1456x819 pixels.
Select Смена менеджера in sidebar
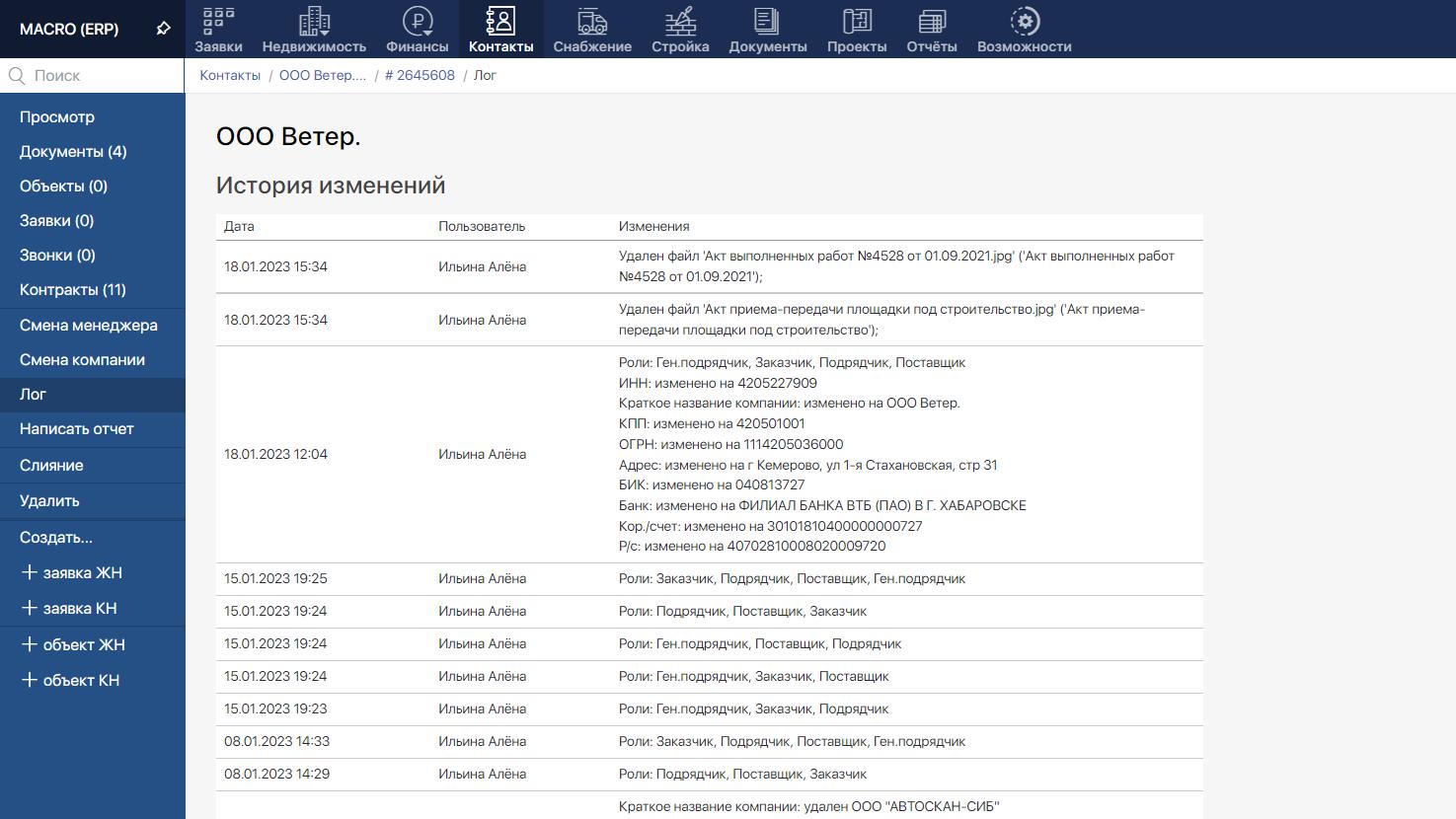[x=89, y=326]
